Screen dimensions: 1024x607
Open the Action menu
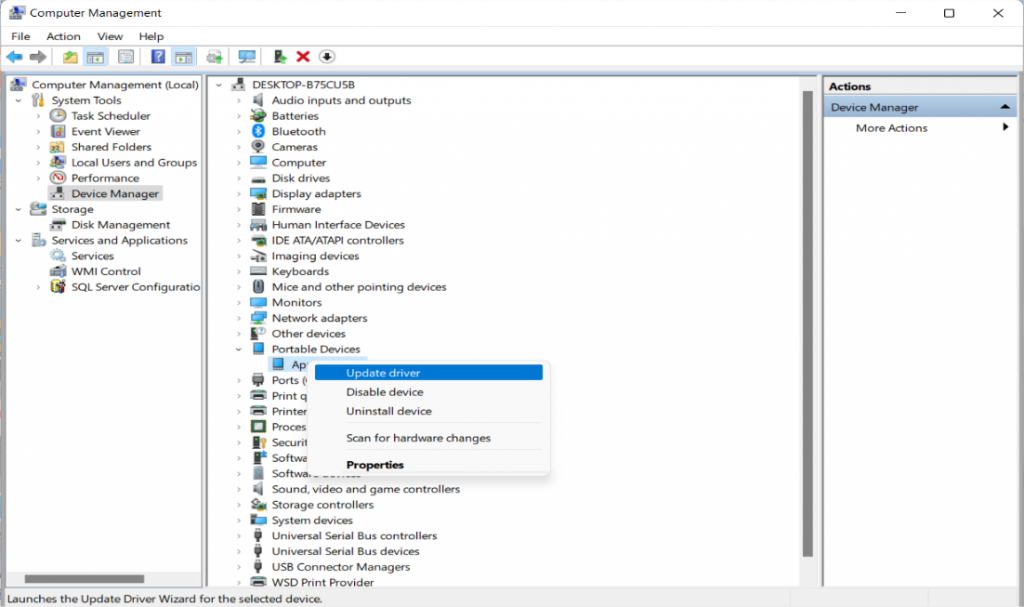pyautogui.click(x=63, y=36)
